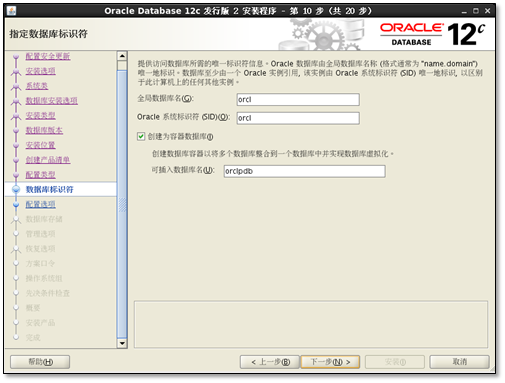Image resolution: width=505 pixels, height=383 pixels.
Task: Jump to the 创建产品清单 step
Action: tap(48, 160)
